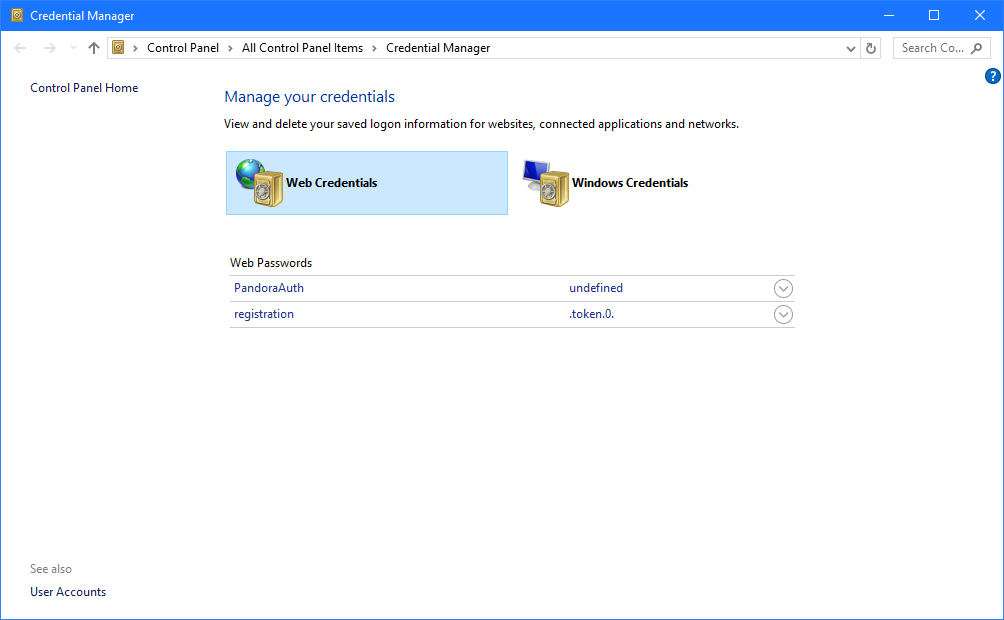This screenshot has width=1004, height=620.
Task: Click the Windows Credentials monitor safe icon
Action: [546, 183]
